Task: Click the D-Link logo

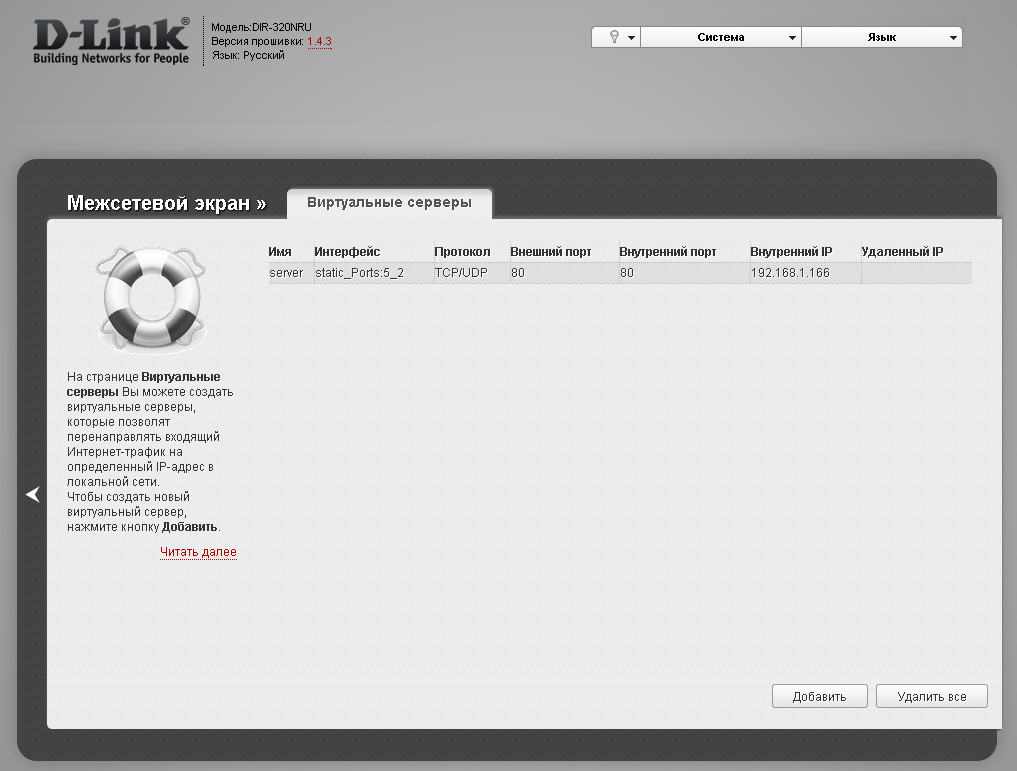Action: coord(111,41)
